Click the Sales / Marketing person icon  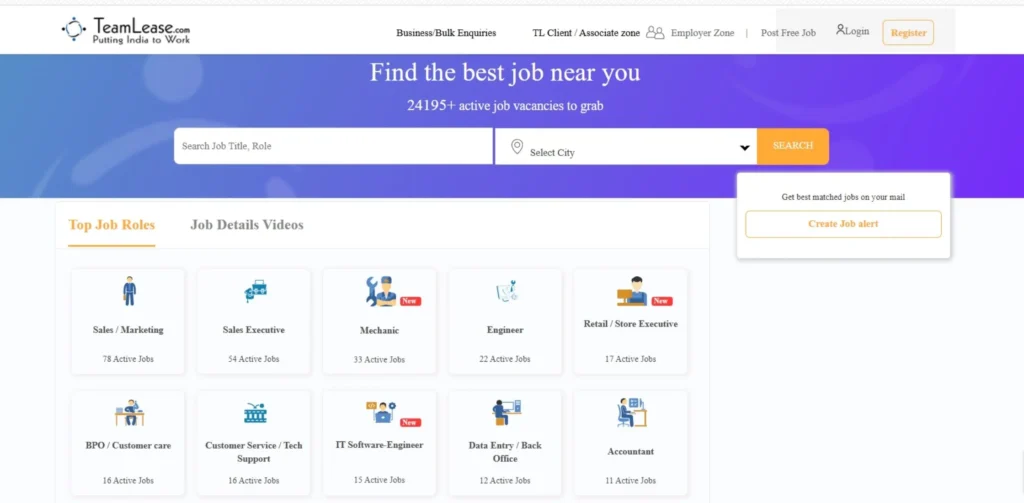coord(129,291)
